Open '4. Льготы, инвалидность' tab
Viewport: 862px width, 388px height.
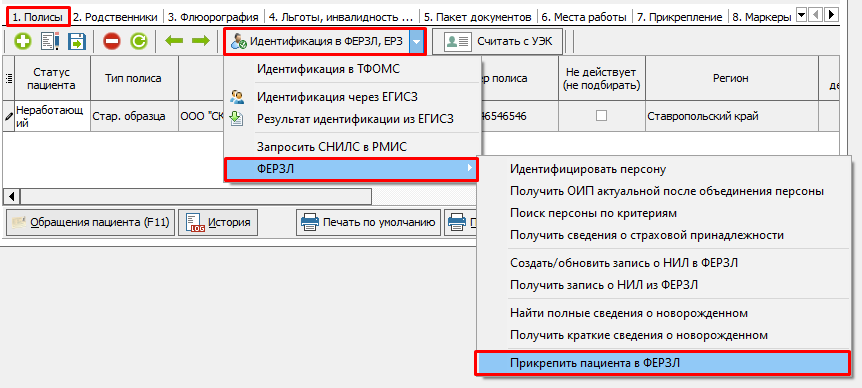tap(341, 17)
